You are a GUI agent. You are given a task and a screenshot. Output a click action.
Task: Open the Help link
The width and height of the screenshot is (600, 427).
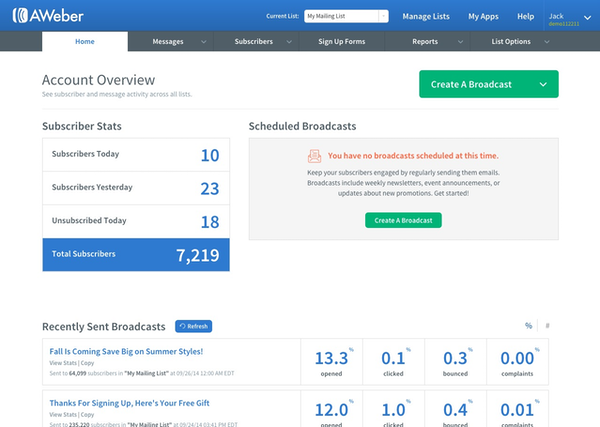(x=526, y=16)
